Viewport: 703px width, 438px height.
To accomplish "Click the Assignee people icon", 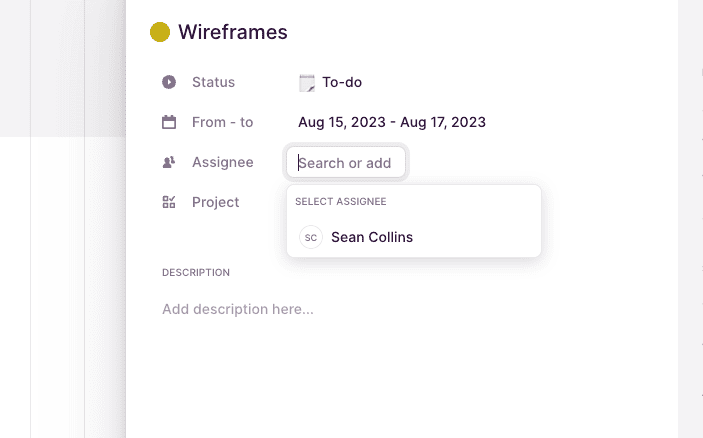I will [169, 162].
